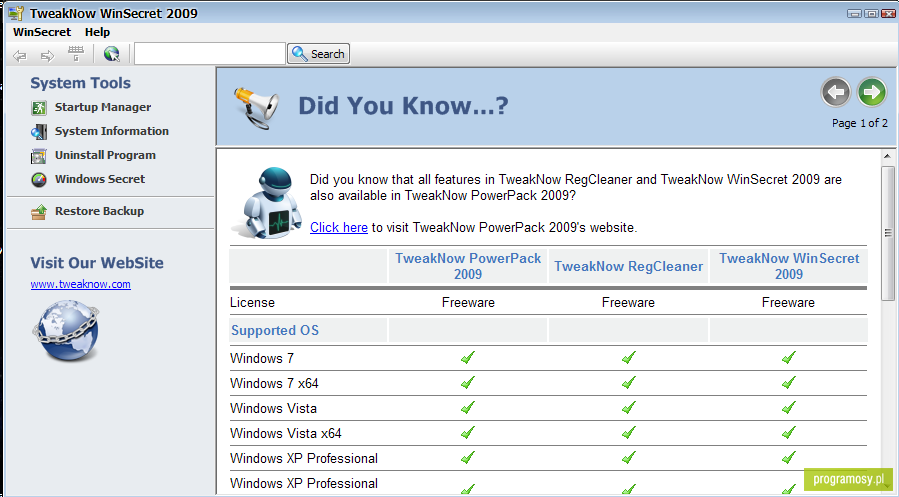This screenshot has width=899, height=497.
Task: Click the chained globe image
Action: point(66,331)
